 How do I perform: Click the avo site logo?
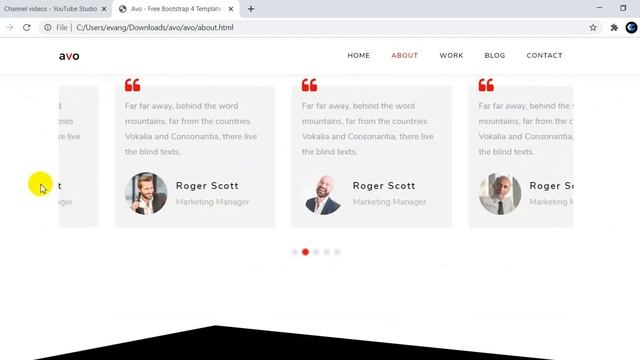coord(69,56)
